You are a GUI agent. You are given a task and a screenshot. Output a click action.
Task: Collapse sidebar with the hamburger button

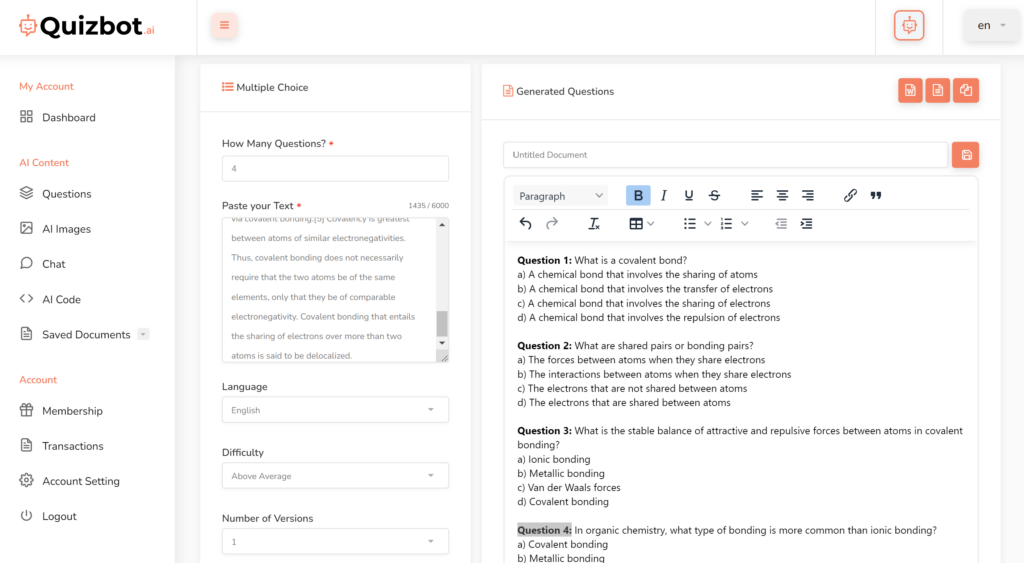(224, 26)
